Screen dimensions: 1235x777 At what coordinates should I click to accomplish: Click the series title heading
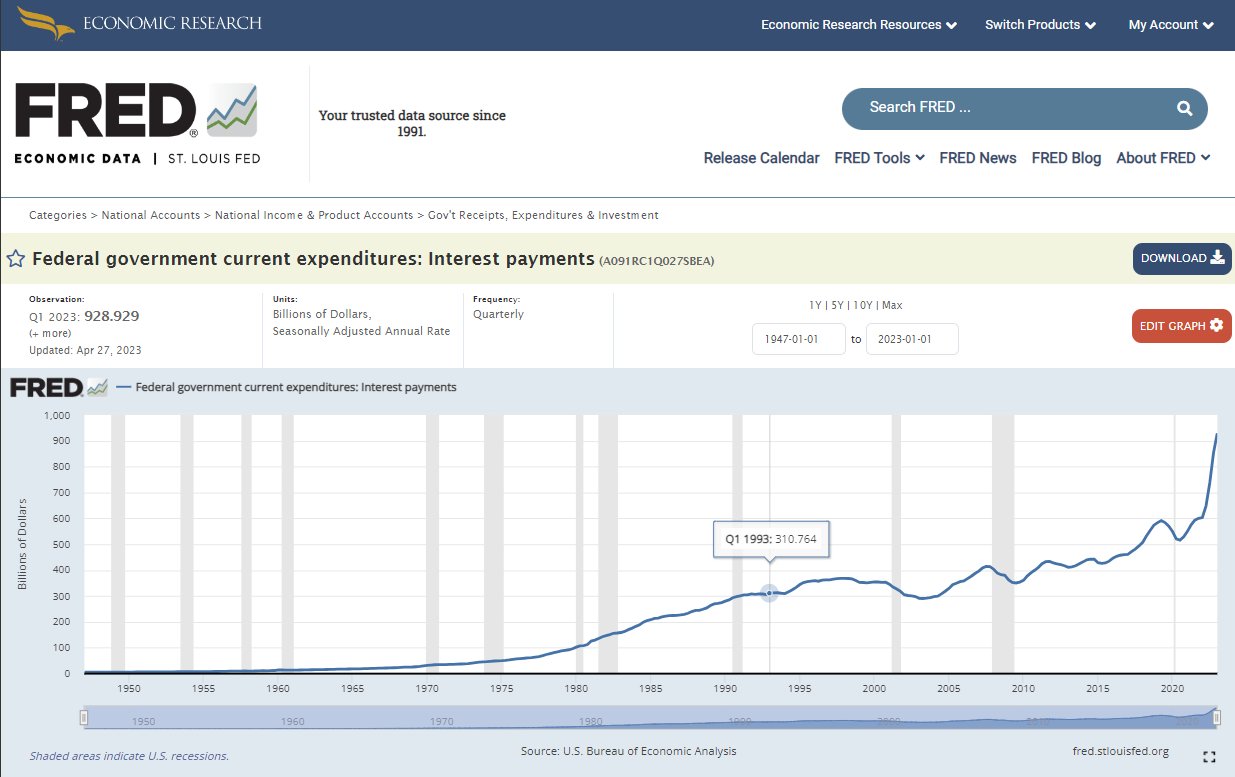click(x=313, y=259)
